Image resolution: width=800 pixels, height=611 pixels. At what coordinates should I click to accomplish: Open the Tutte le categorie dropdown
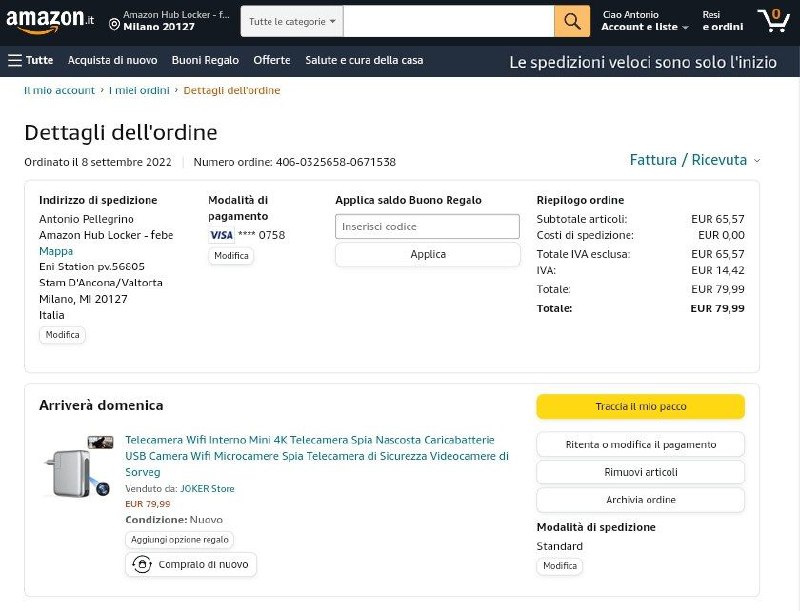[x=292, y=21]
